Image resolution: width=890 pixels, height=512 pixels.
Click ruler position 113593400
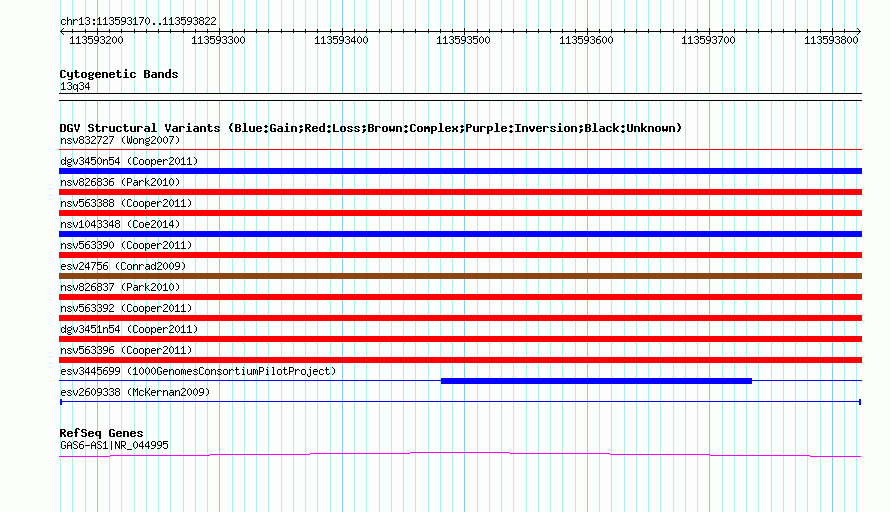tap(341, 40)
